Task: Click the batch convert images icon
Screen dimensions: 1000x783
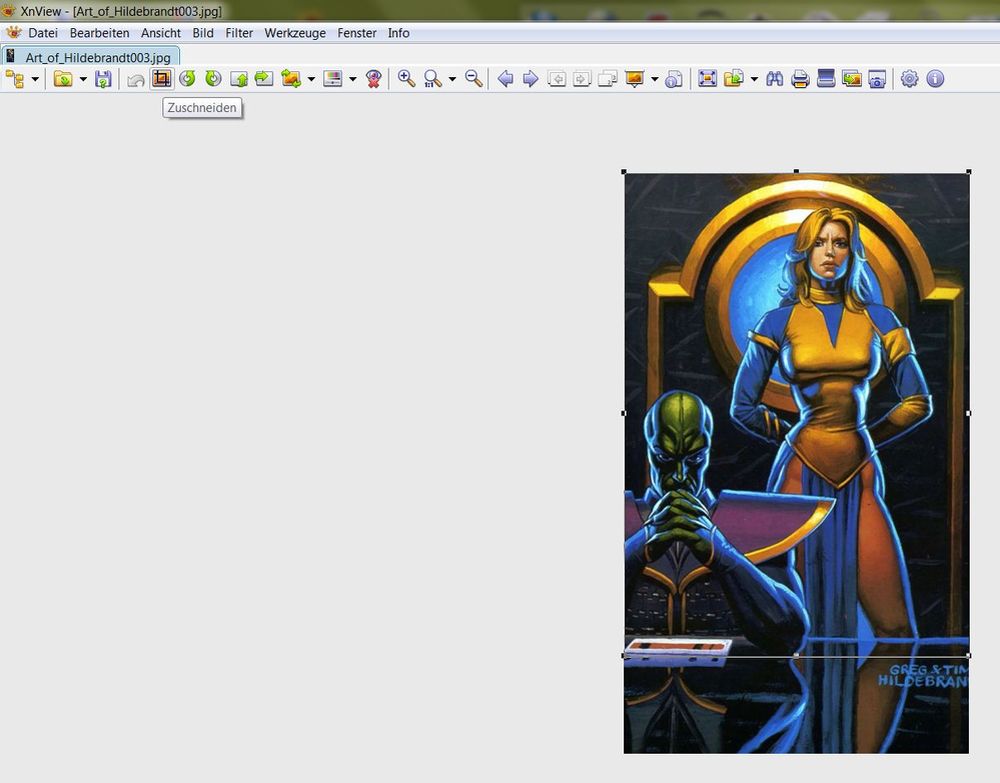Action: click(851, 79)
